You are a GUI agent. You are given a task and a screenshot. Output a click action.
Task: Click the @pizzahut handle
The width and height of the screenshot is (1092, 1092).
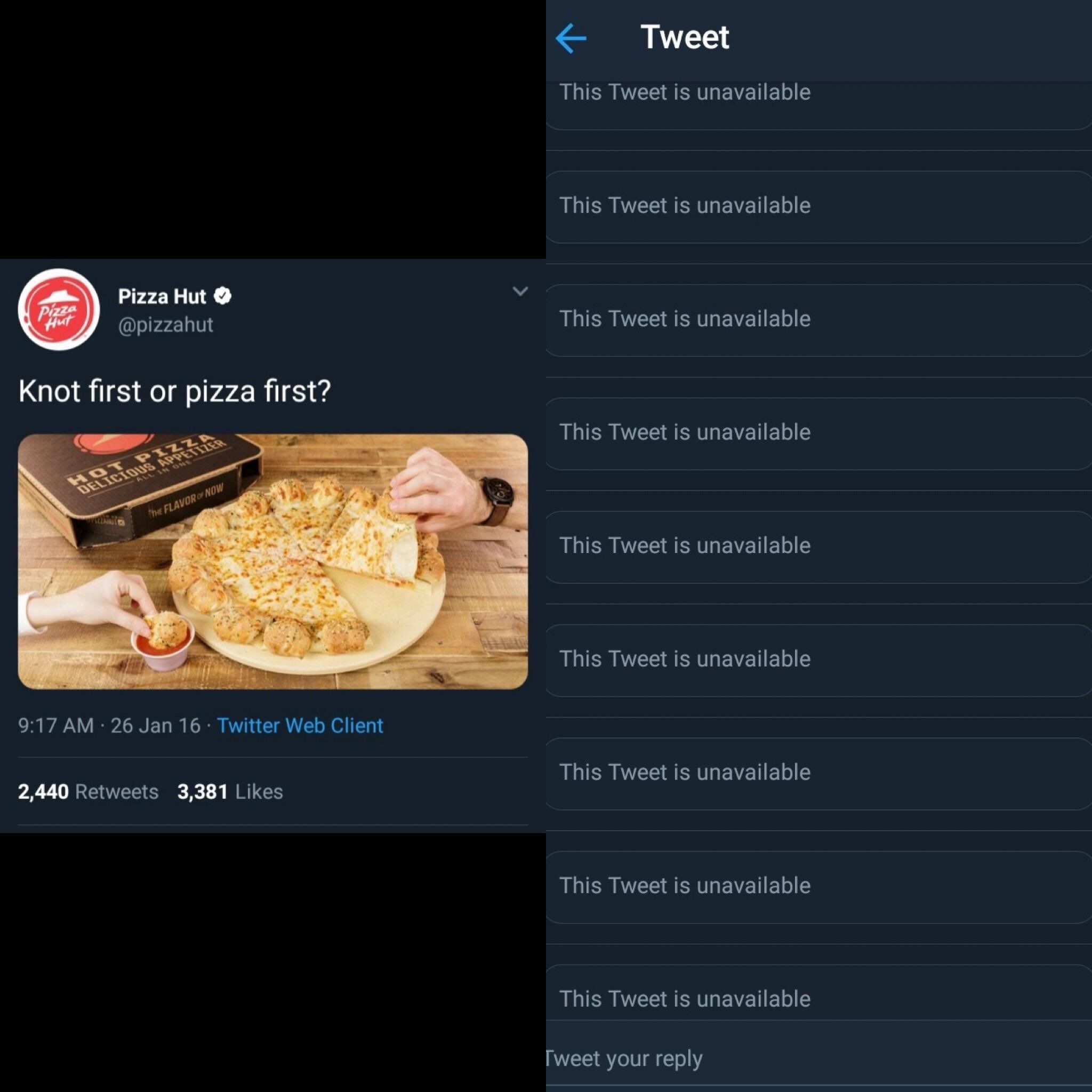click(x=165, y=325)
